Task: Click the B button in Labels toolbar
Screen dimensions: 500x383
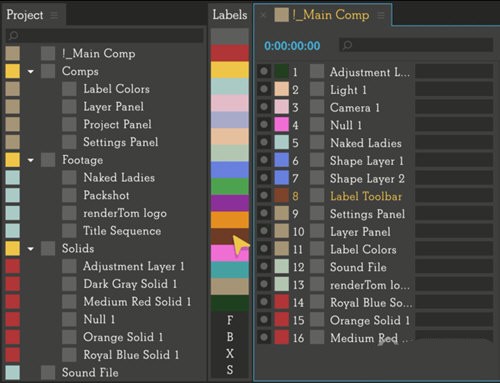Action: pos(230,337)
